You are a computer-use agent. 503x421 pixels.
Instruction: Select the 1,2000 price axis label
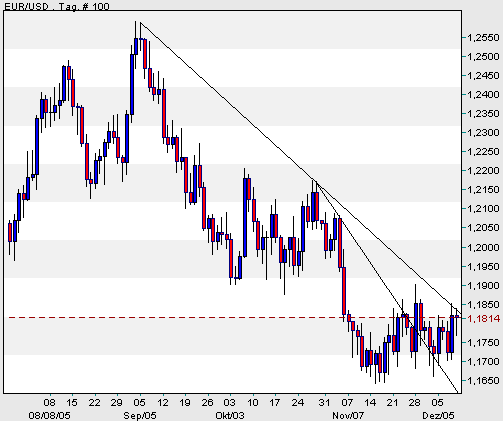click(x=483, y=247)
